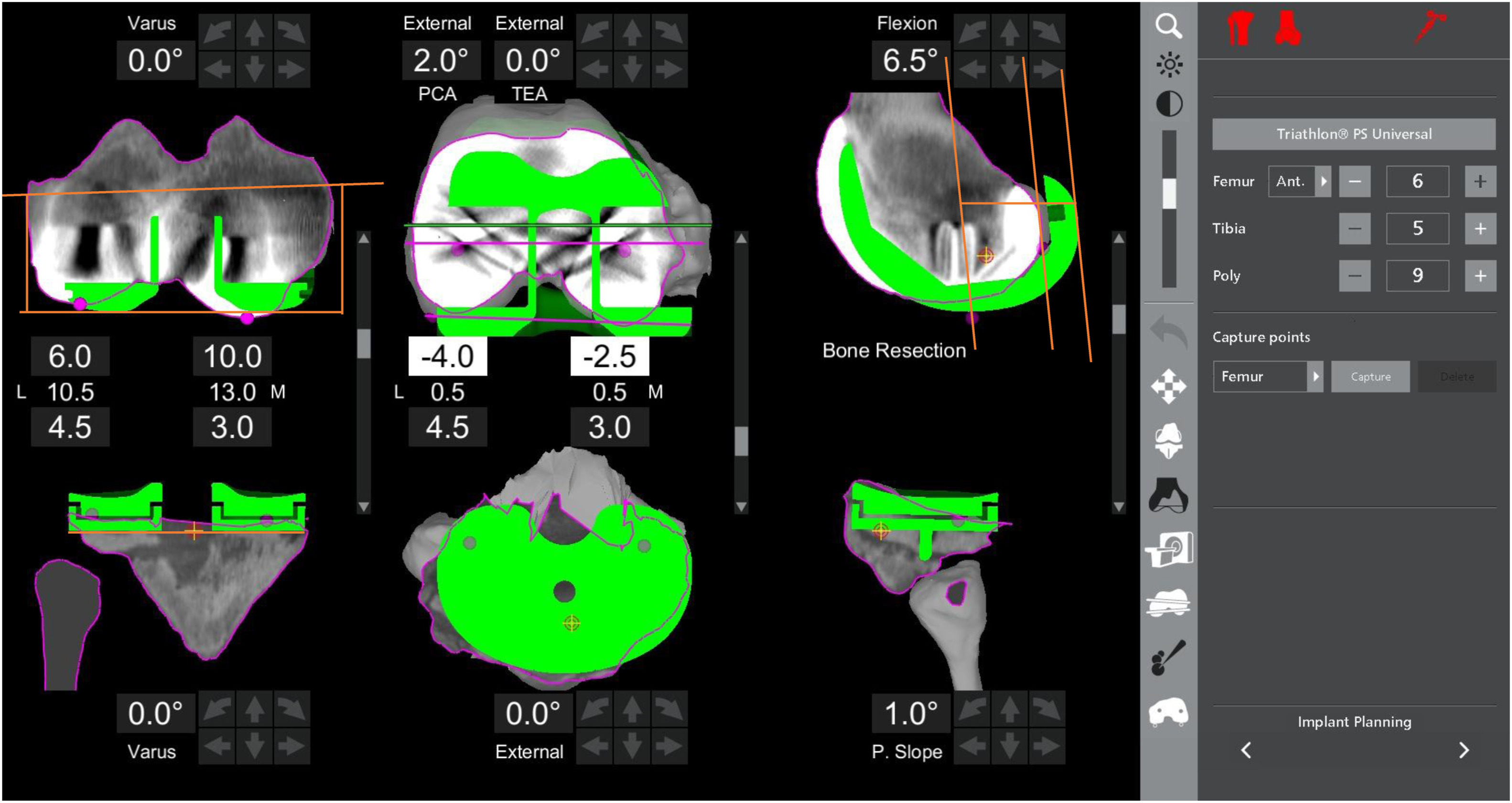
Task: Click the knee implant components icon
Action: (1168, 440)
